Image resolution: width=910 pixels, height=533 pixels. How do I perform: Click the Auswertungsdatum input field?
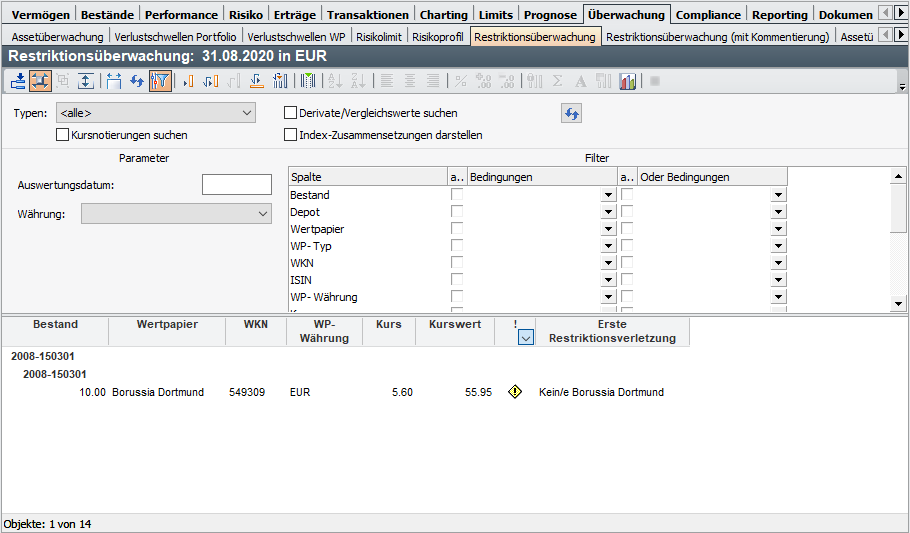236,185
